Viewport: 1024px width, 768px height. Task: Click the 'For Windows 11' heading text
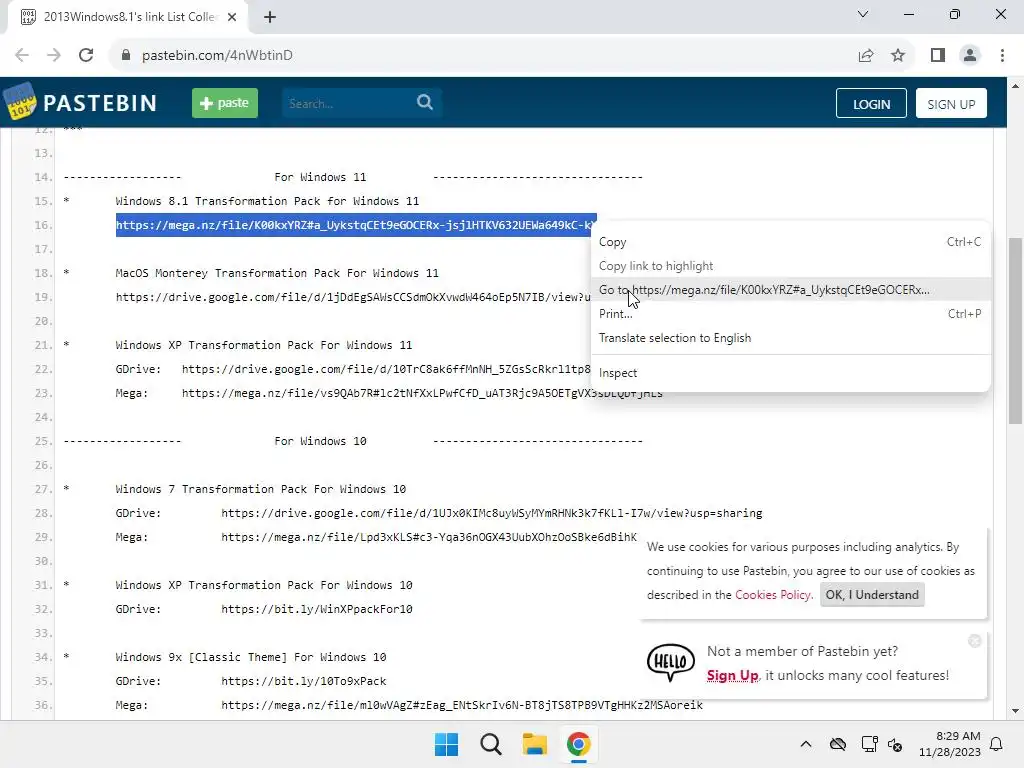320,177
